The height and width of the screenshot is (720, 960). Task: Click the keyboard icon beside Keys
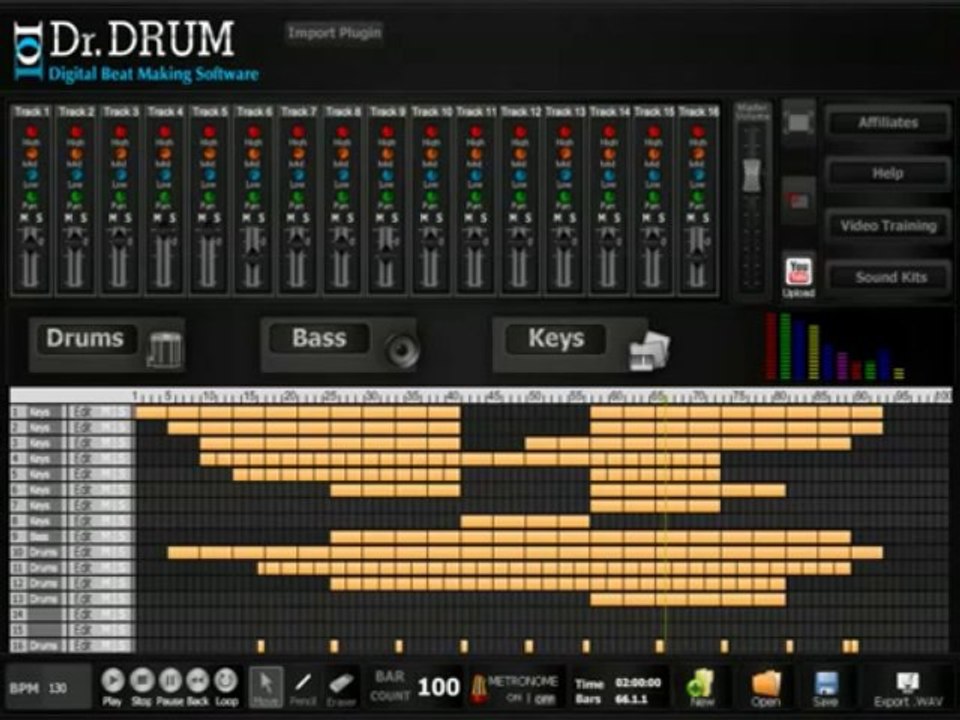[649, 351]
